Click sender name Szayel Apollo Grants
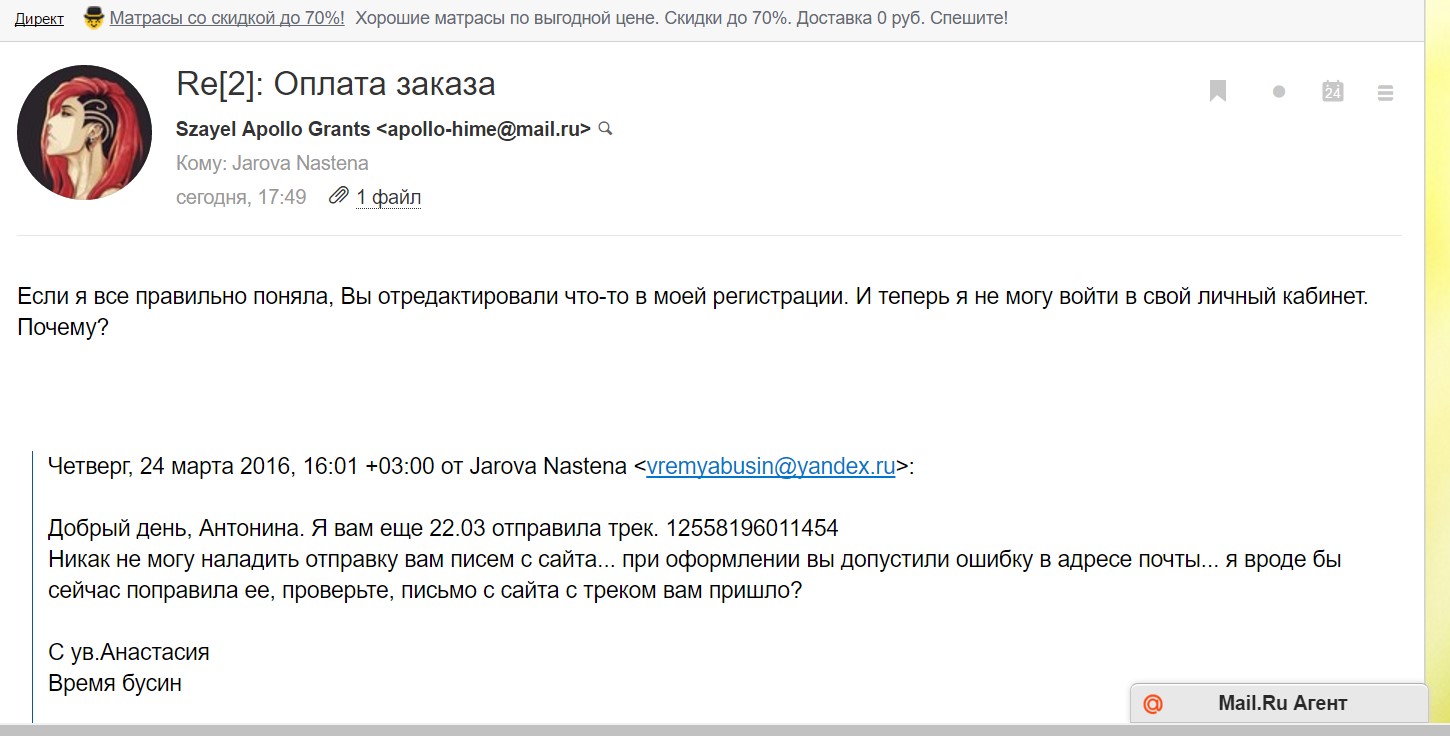Screen dimensions: 1450x736 click(x=273, y=129)
